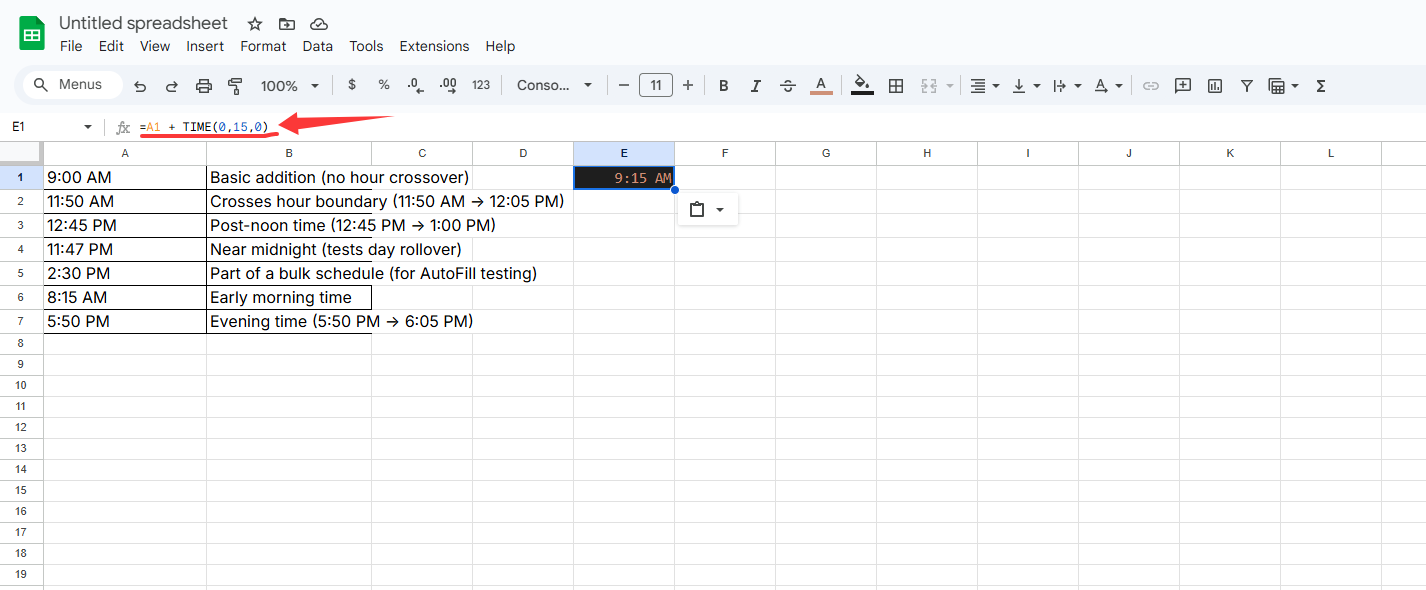
Task: Open the fill color picker
Action: coord(862,86)
